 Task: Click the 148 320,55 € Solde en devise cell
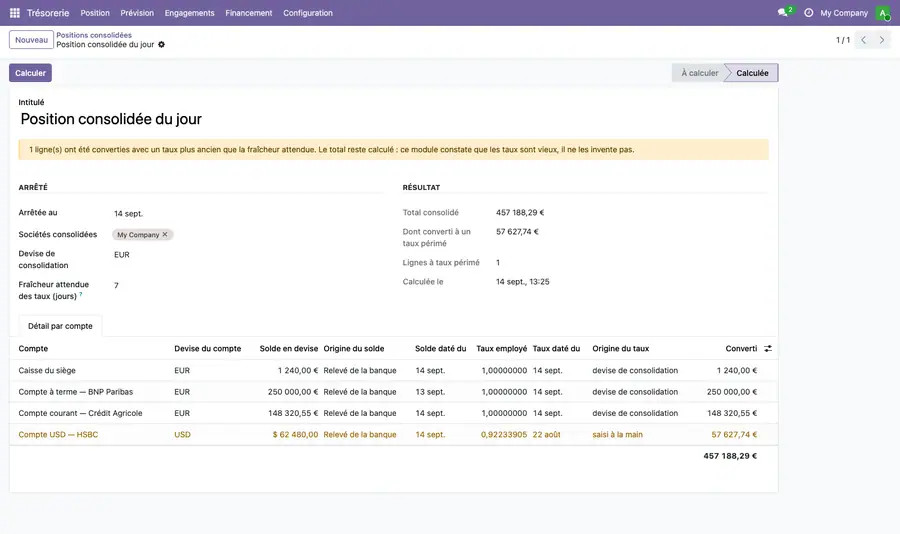293,413
